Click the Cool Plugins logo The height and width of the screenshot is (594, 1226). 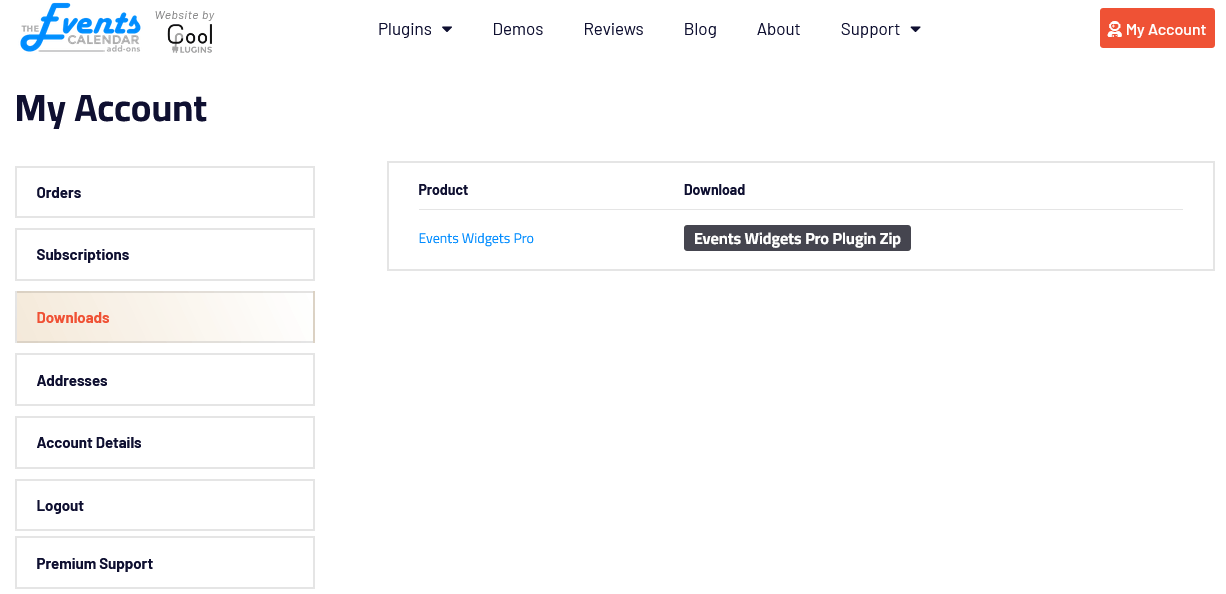[190, 33]
